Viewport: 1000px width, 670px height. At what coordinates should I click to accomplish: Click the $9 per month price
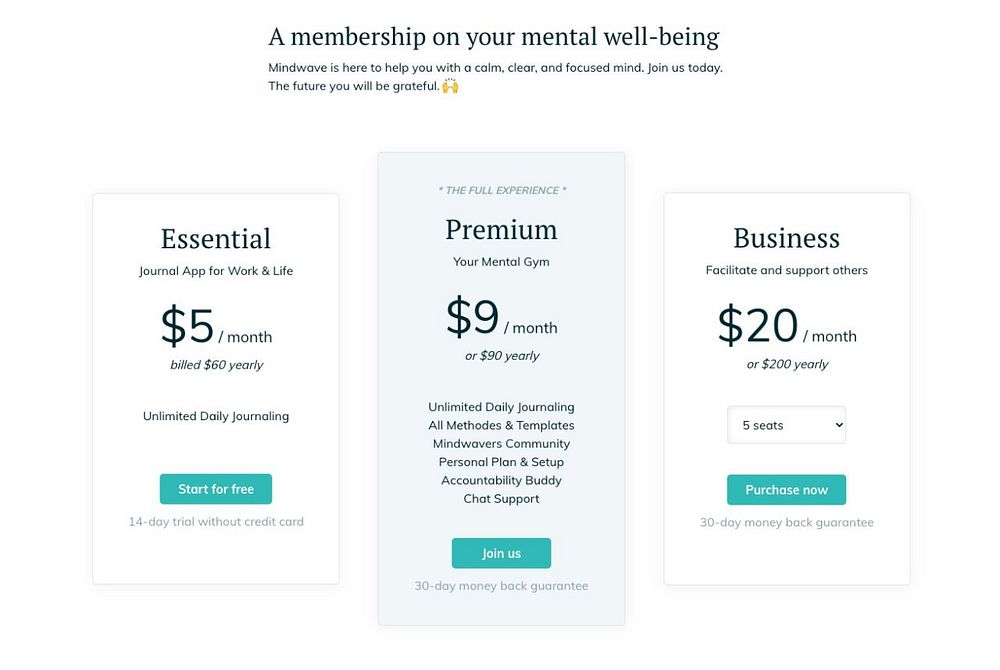(501, 319)
